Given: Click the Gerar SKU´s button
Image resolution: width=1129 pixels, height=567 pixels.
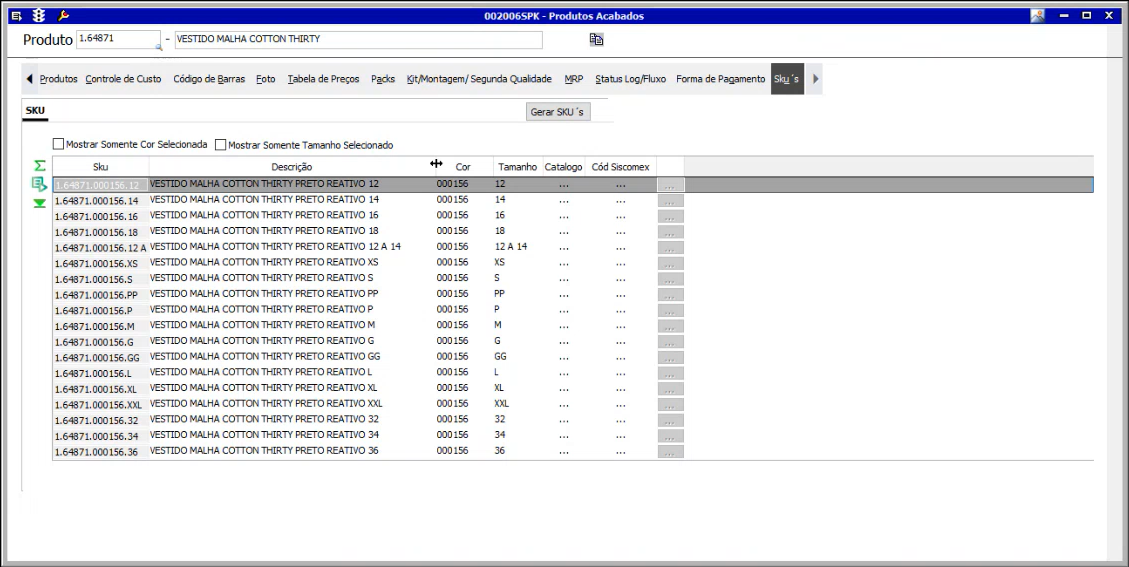Looking at the screenshot, I should pos(558,112).
